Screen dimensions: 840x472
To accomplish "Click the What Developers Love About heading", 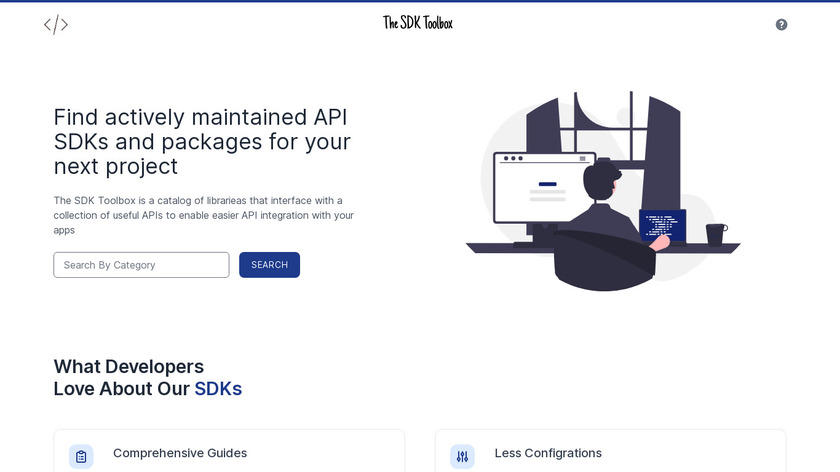I will pyautogui.click(x=148, y=378).
